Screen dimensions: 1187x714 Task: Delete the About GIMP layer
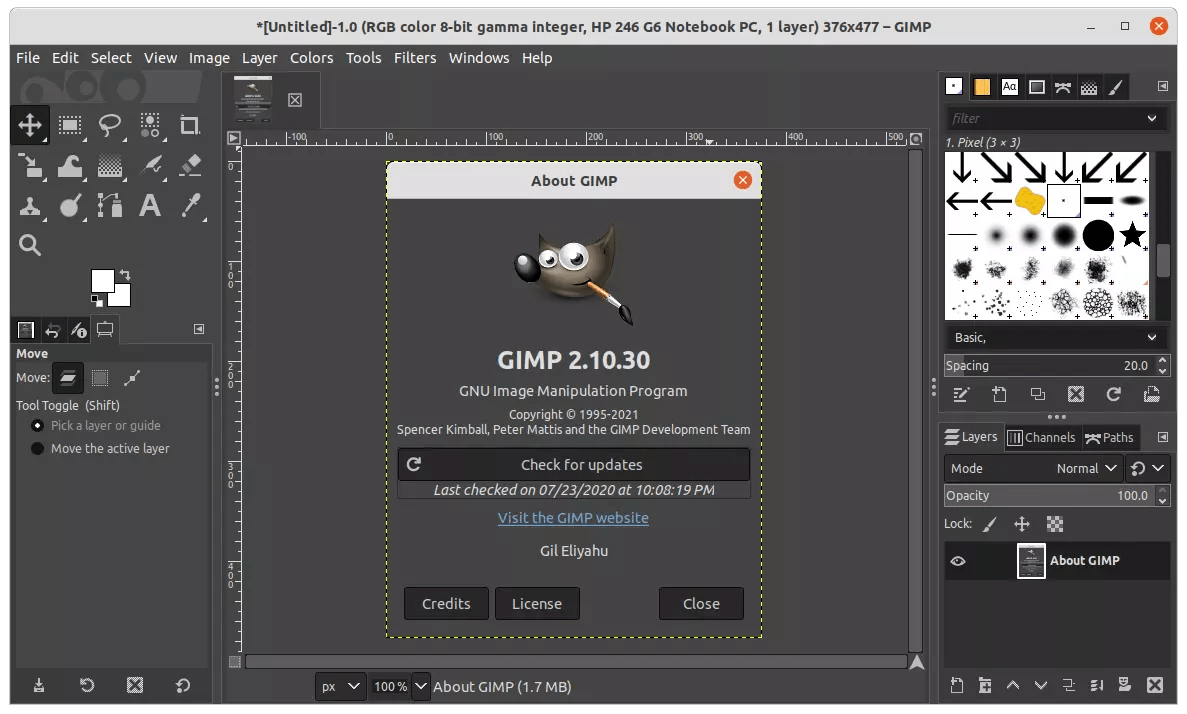tap(1156, 685)
